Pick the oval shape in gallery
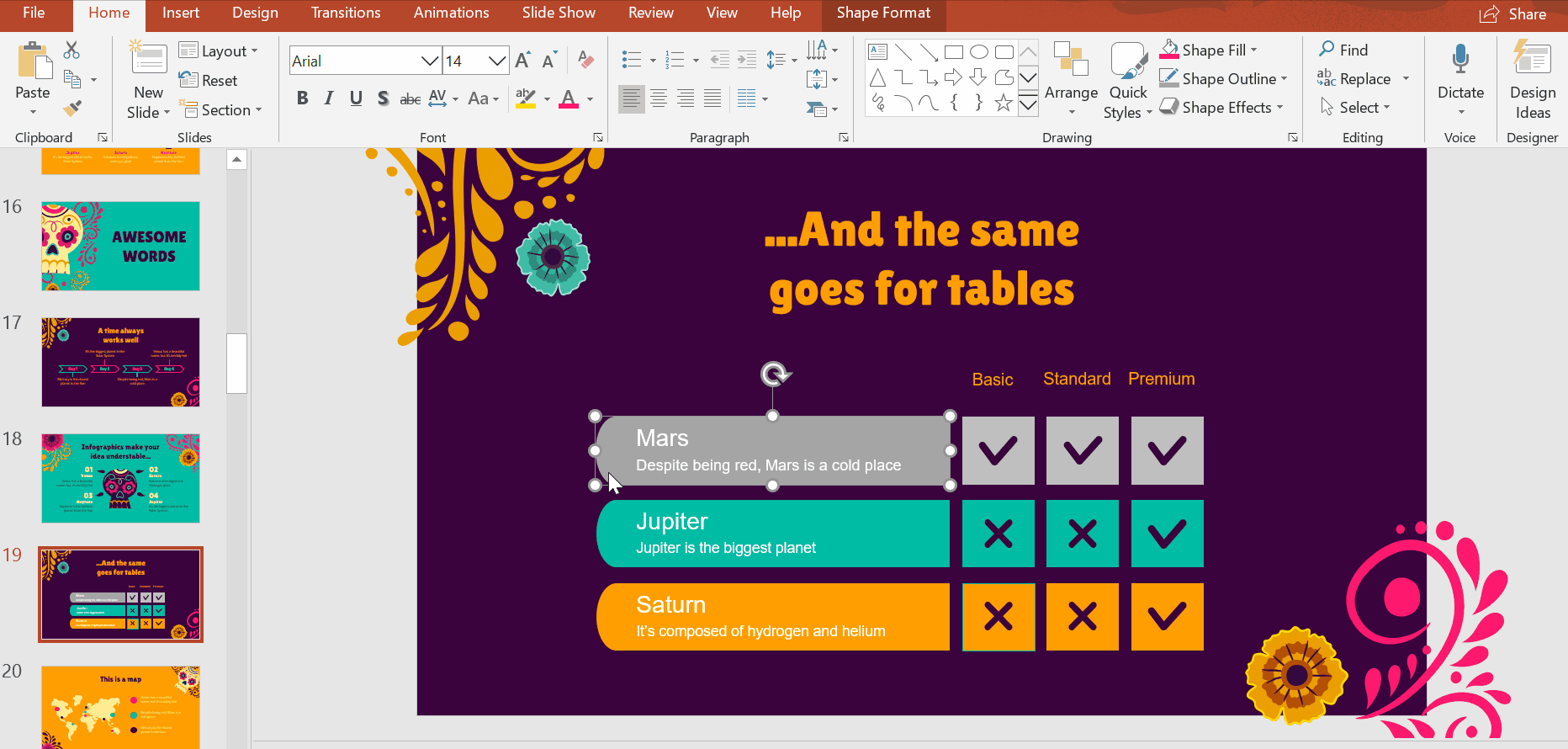The height and width of the screenshot is (749, 1568). 978,52
